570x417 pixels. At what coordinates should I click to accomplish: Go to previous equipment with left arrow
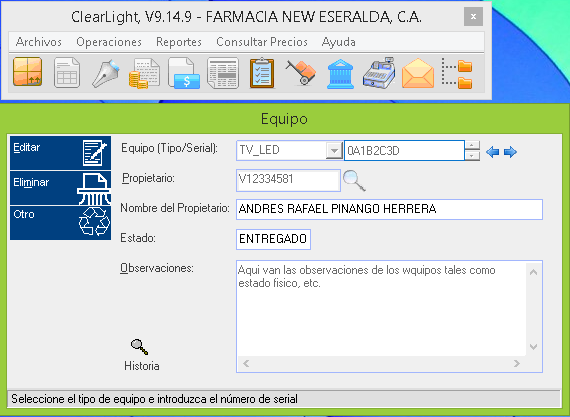493,152
